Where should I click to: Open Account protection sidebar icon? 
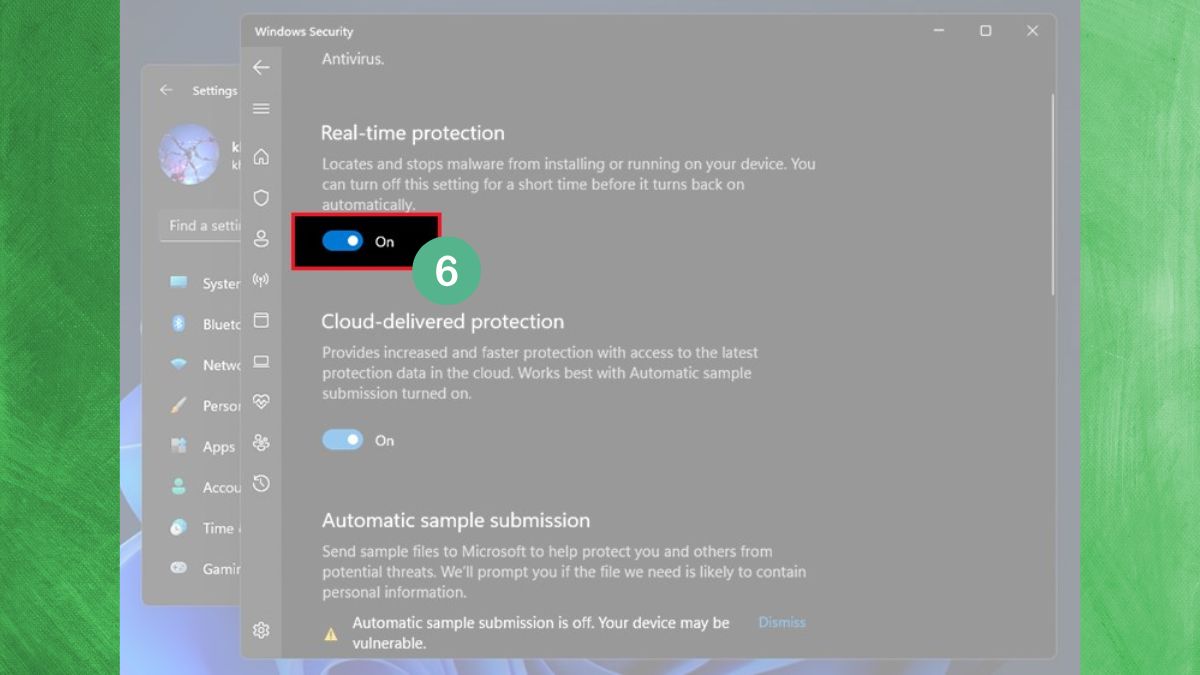click(x=261, y=239)
